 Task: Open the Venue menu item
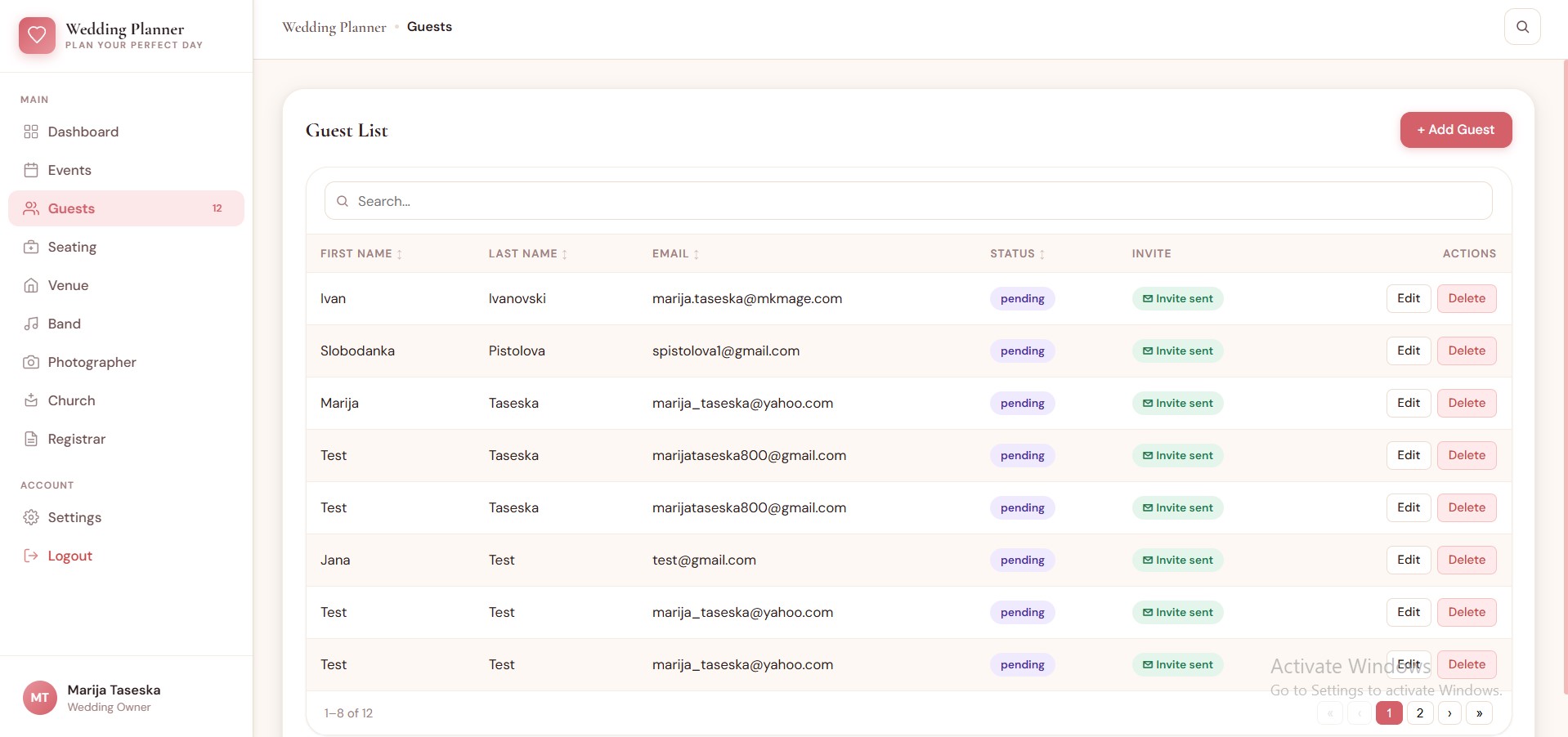68,285
